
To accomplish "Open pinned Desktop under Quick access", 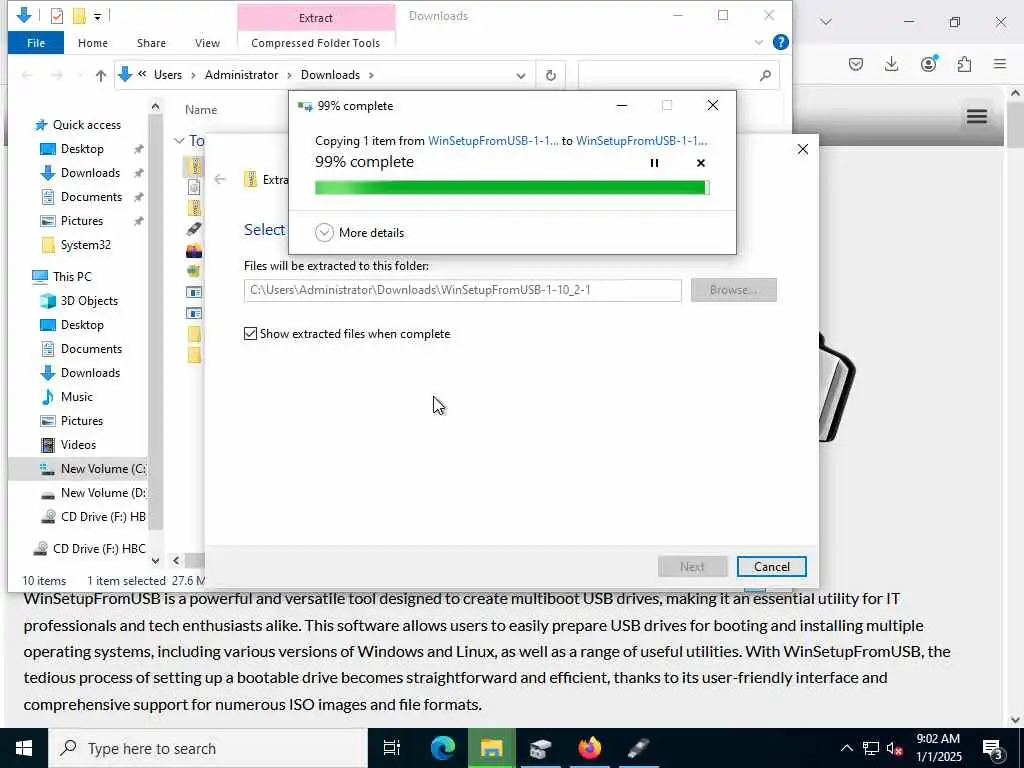I will pos(82,149).
